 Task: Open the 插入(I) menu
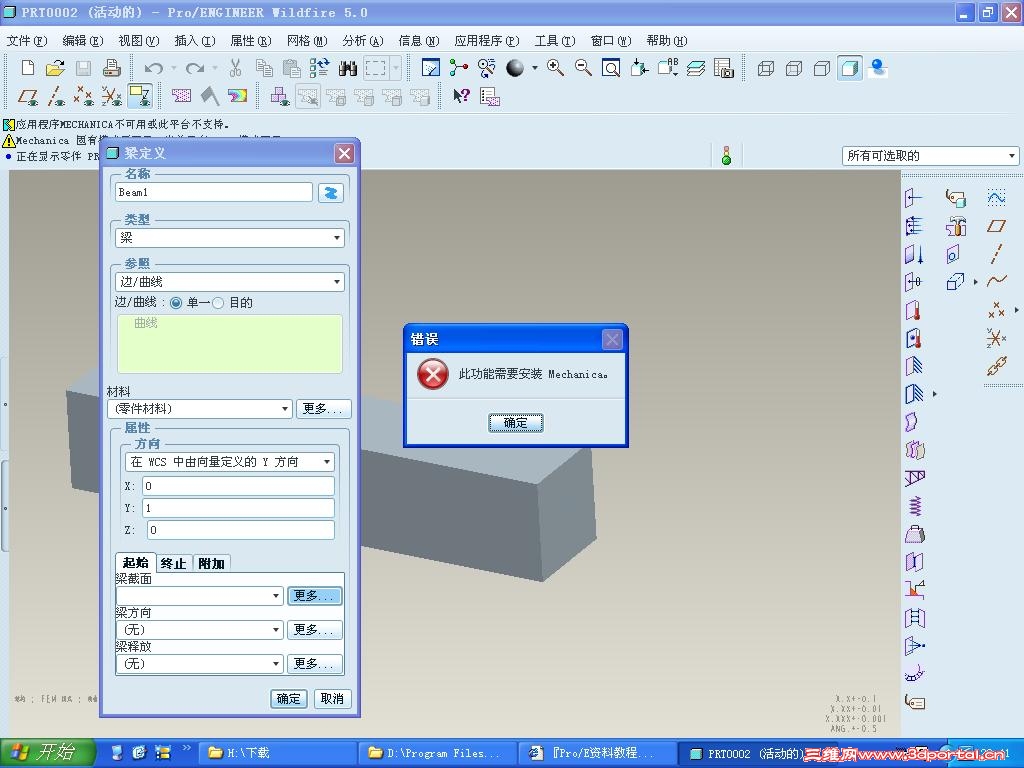click(195, 40)
